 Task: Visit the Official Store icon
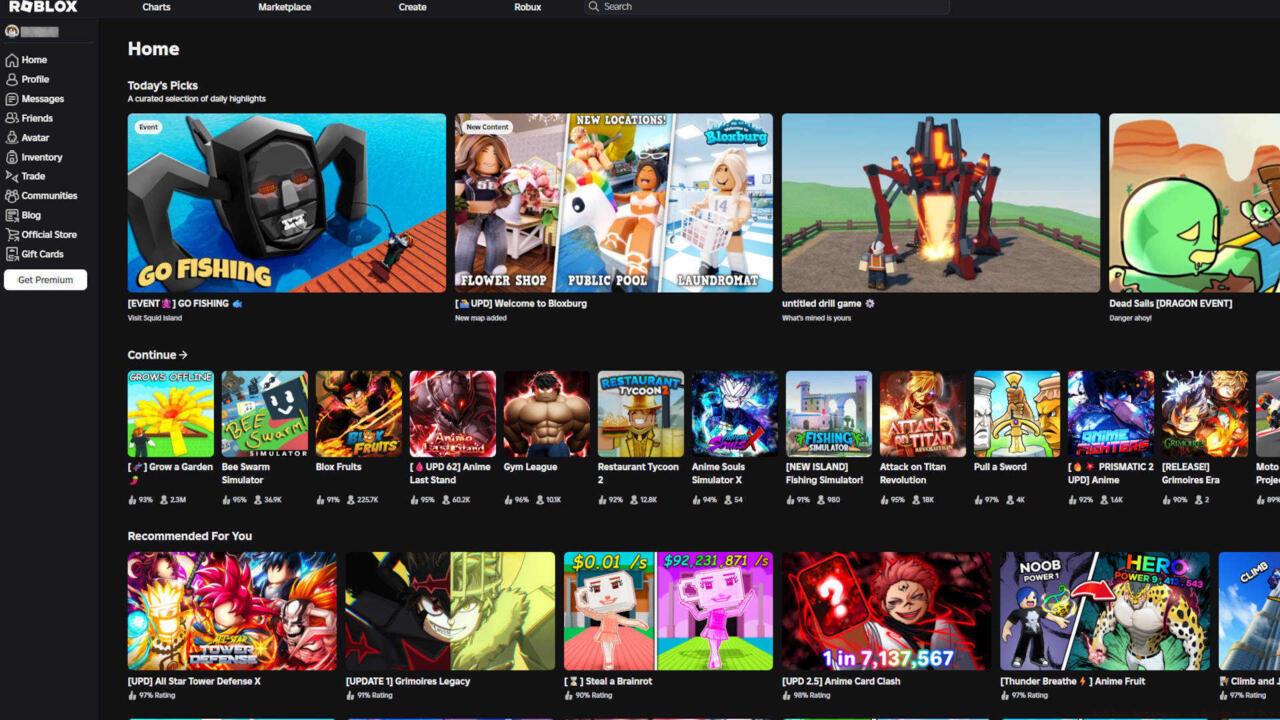click(x=14, y=234)
